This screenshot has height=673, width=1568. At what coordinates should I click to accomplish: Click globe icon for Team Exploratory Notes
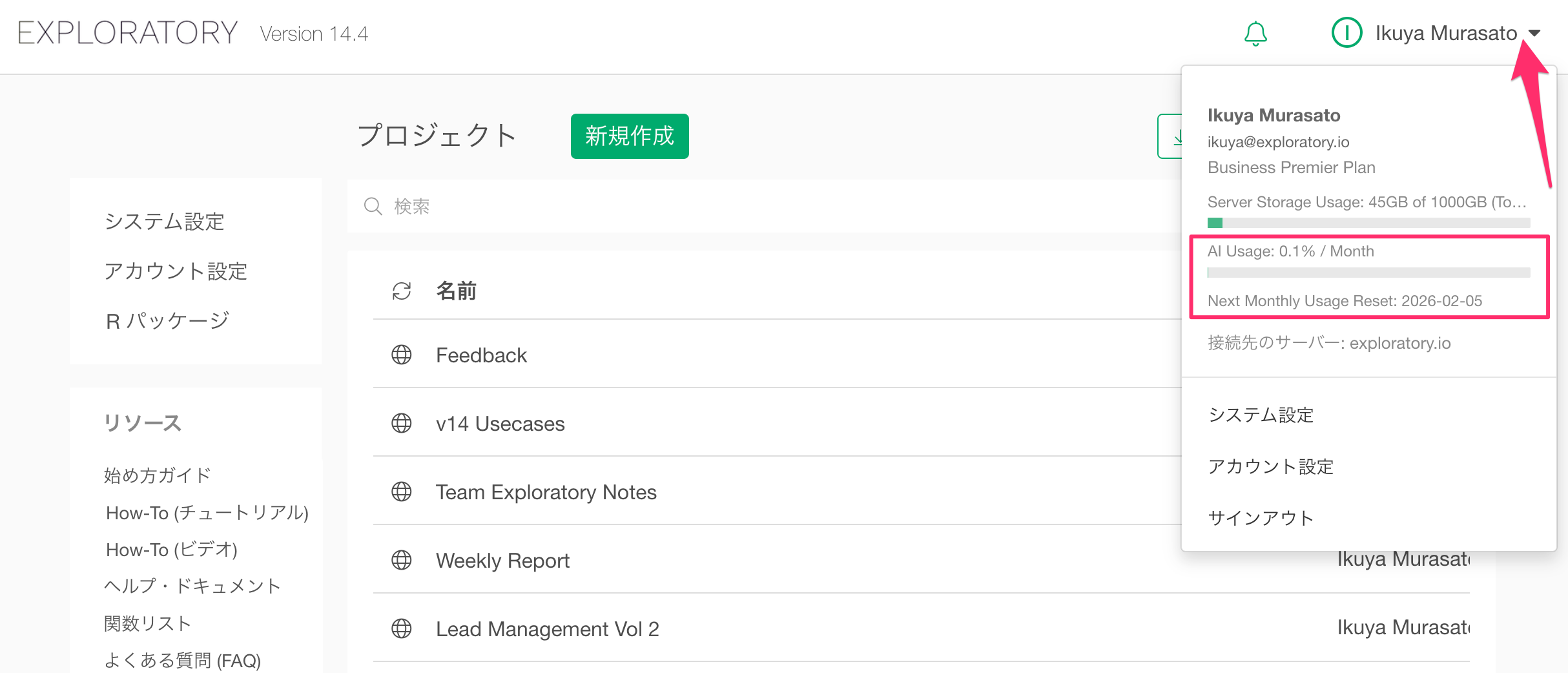[x=402, y=492]
